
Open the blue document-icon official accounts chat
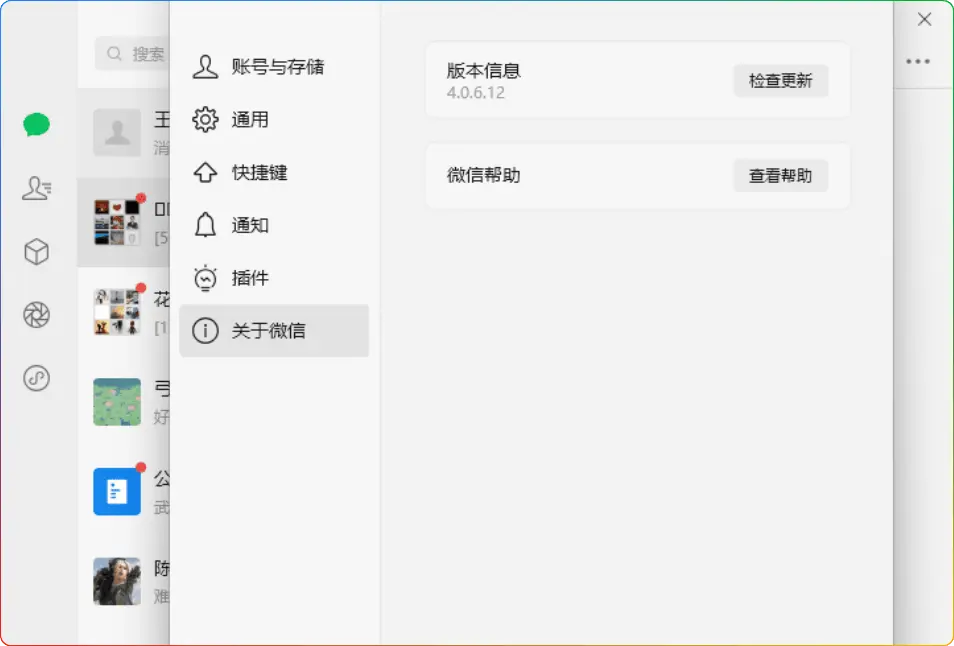[124, 491]
